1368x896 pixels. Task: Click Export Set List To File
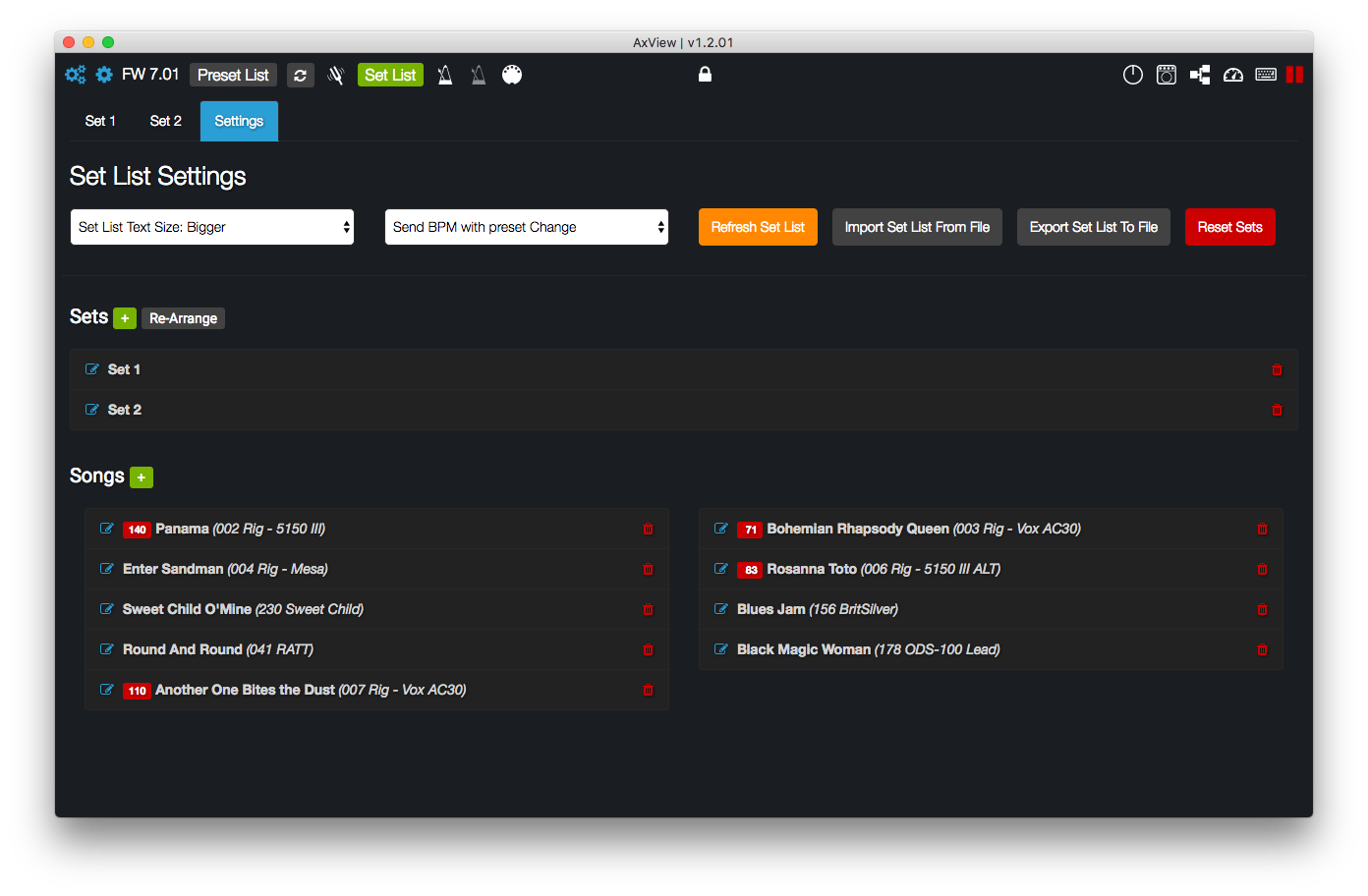pos(1094,227)
